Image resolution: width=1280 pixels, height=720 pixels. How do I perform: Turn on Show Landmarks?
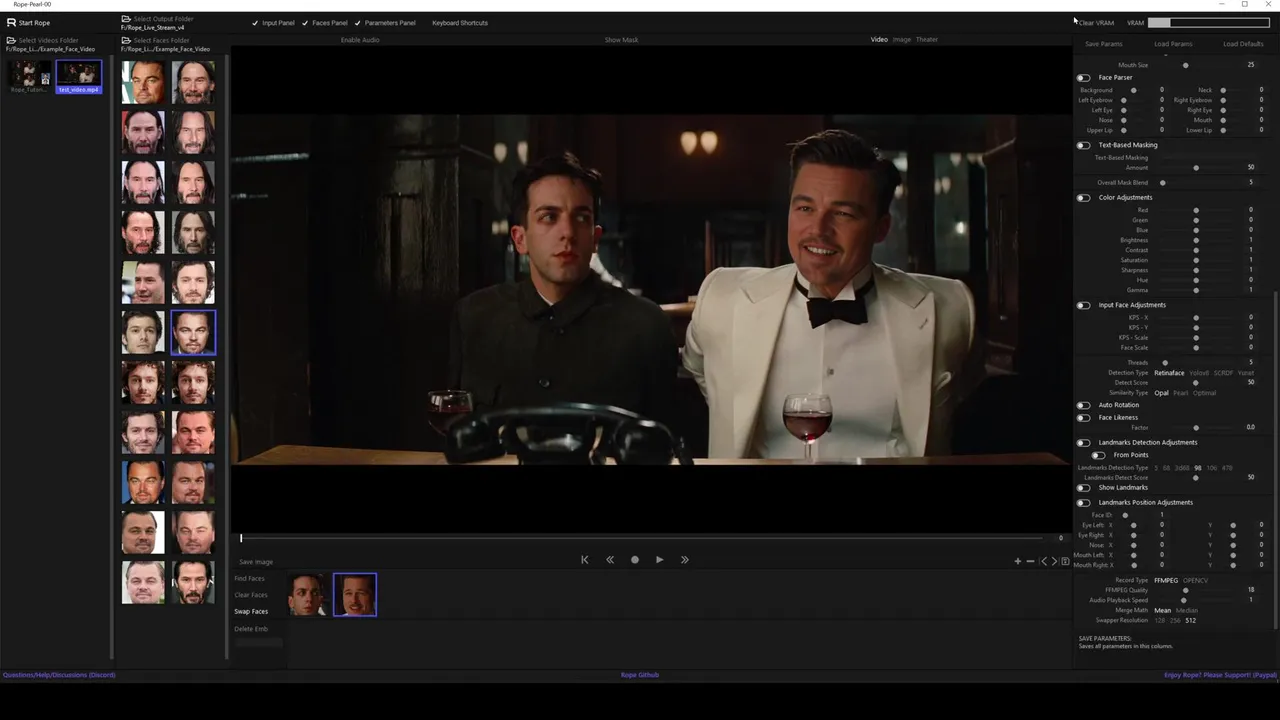click(x=1083, y=488)
